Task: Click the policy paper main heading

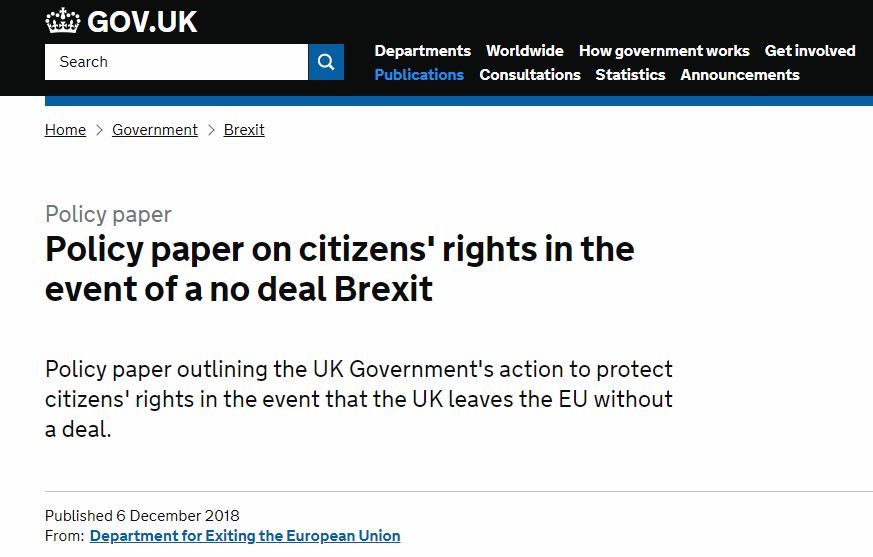Action: pos(340,268)
